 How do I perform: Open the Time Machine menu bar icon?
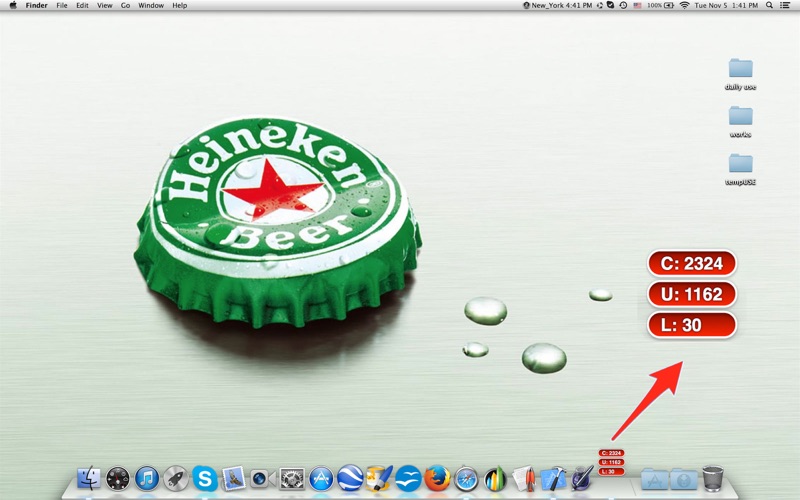(x=624, y=5)
